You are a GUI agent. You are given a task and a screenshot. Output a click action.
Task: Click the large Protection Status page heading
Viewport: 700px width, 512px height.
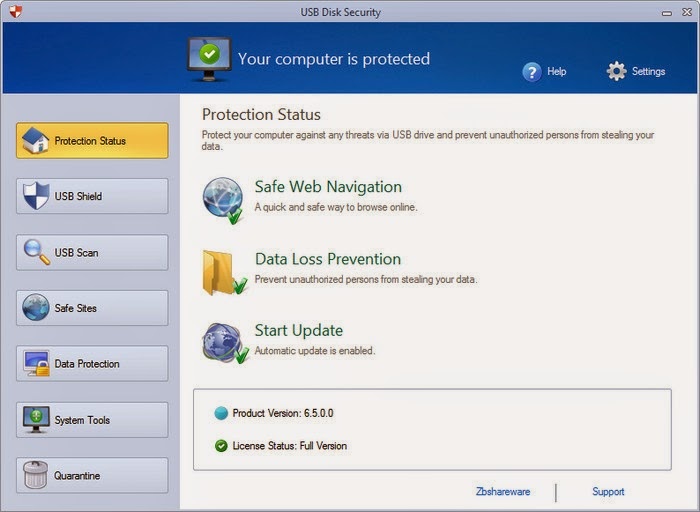click(261, 114)
